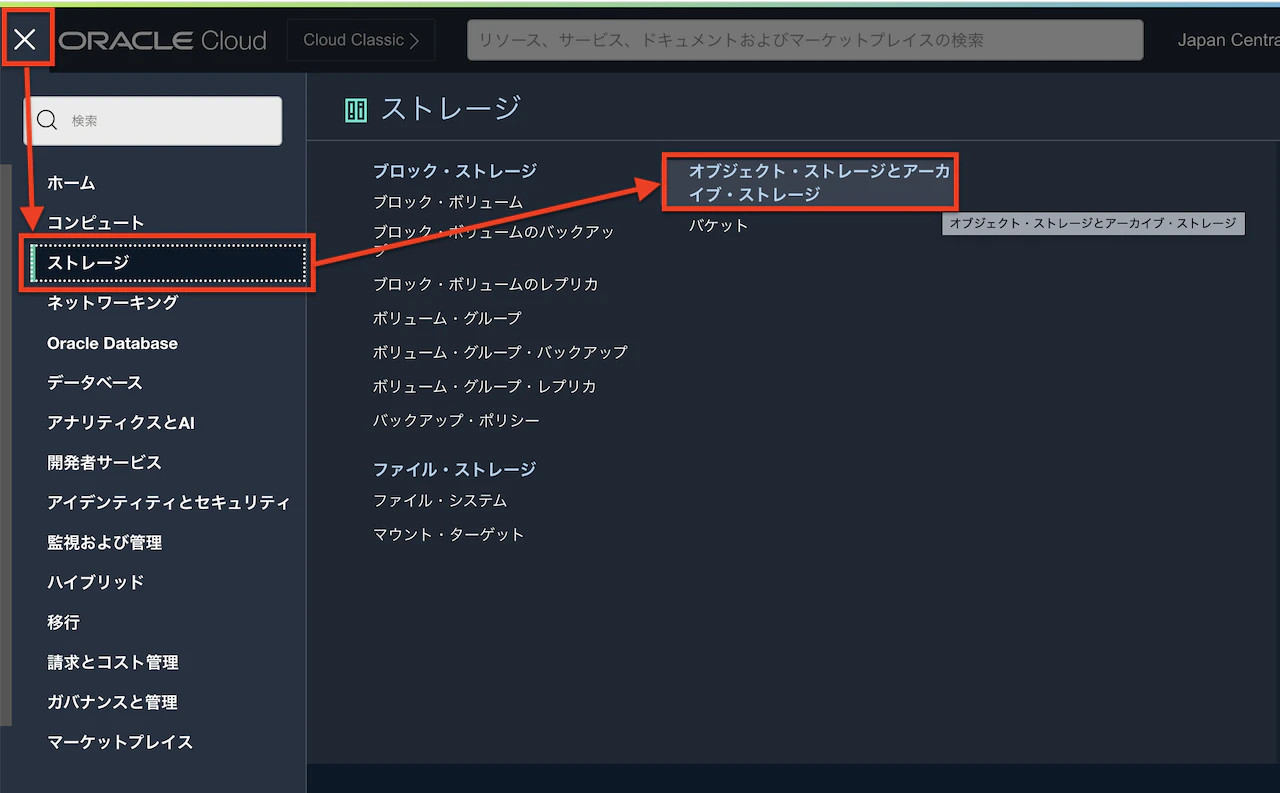Open アナリティクスとAI menu category

pos(121,423)
